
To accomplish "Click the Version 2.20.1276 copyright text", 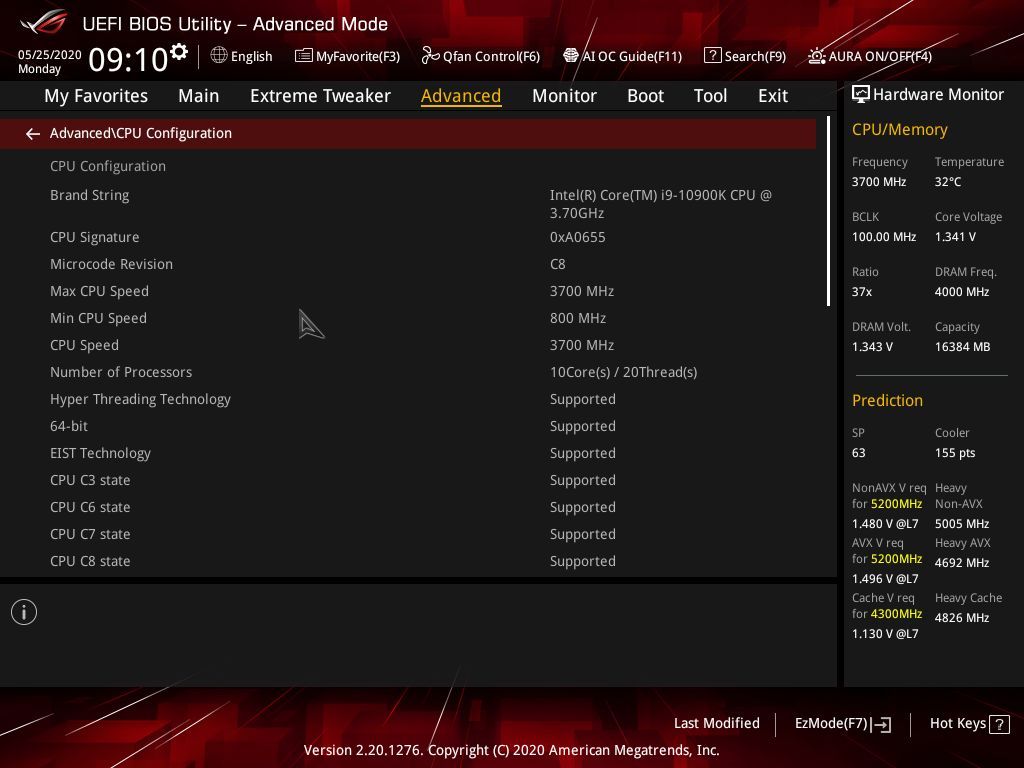I will pyautogui.click(x=511, y=750).
